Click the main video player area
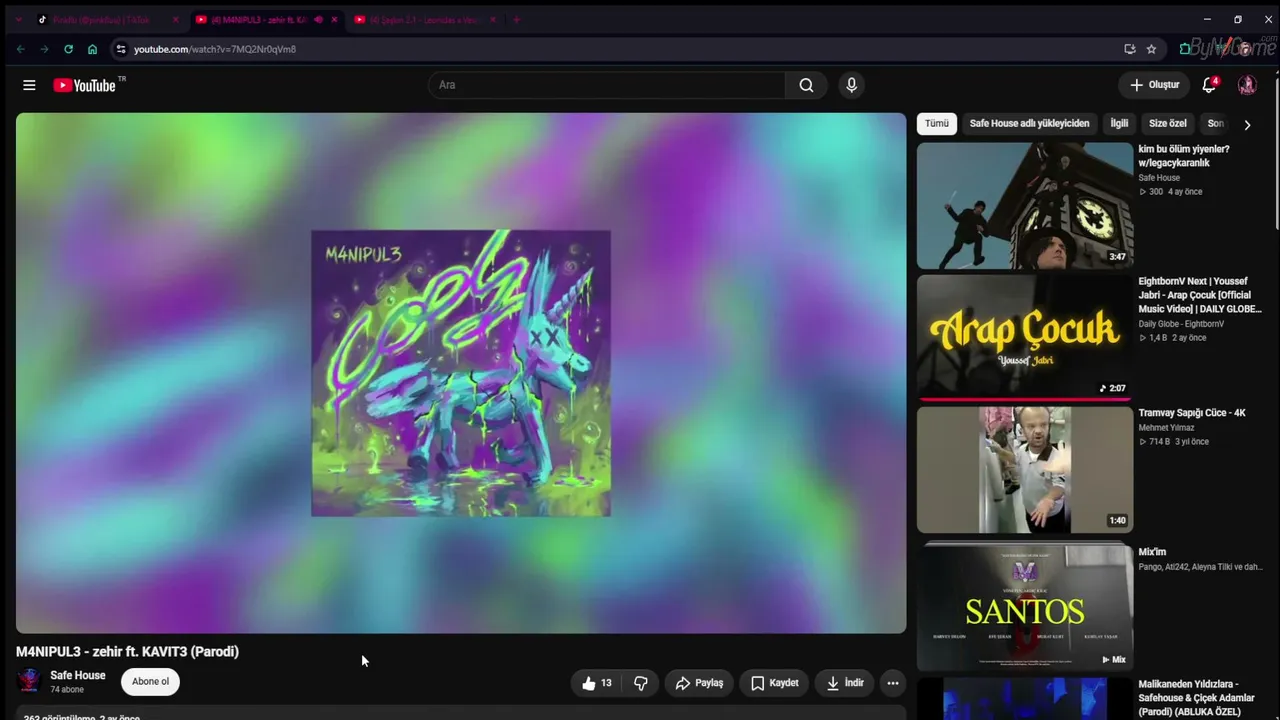This screenshot has width=1280, height=720. (x=461, y=373)
